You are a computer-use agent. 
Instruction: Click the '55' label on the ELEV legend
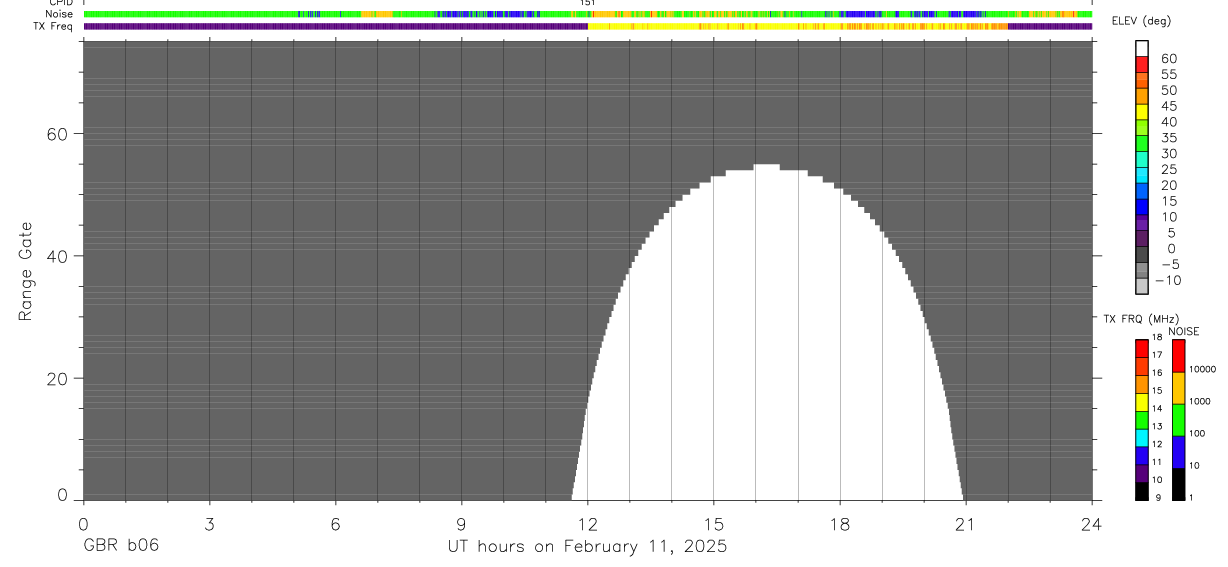[x=1168, y=74]
